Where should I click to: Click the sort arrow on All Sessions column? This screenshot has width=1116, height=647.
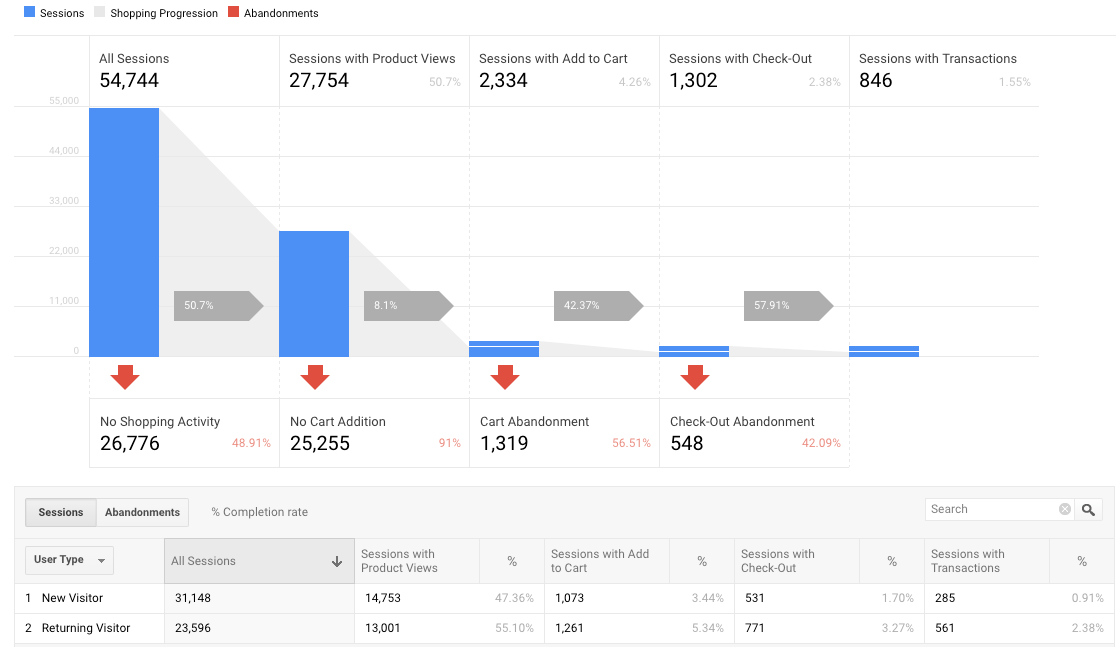pos(338,560)
